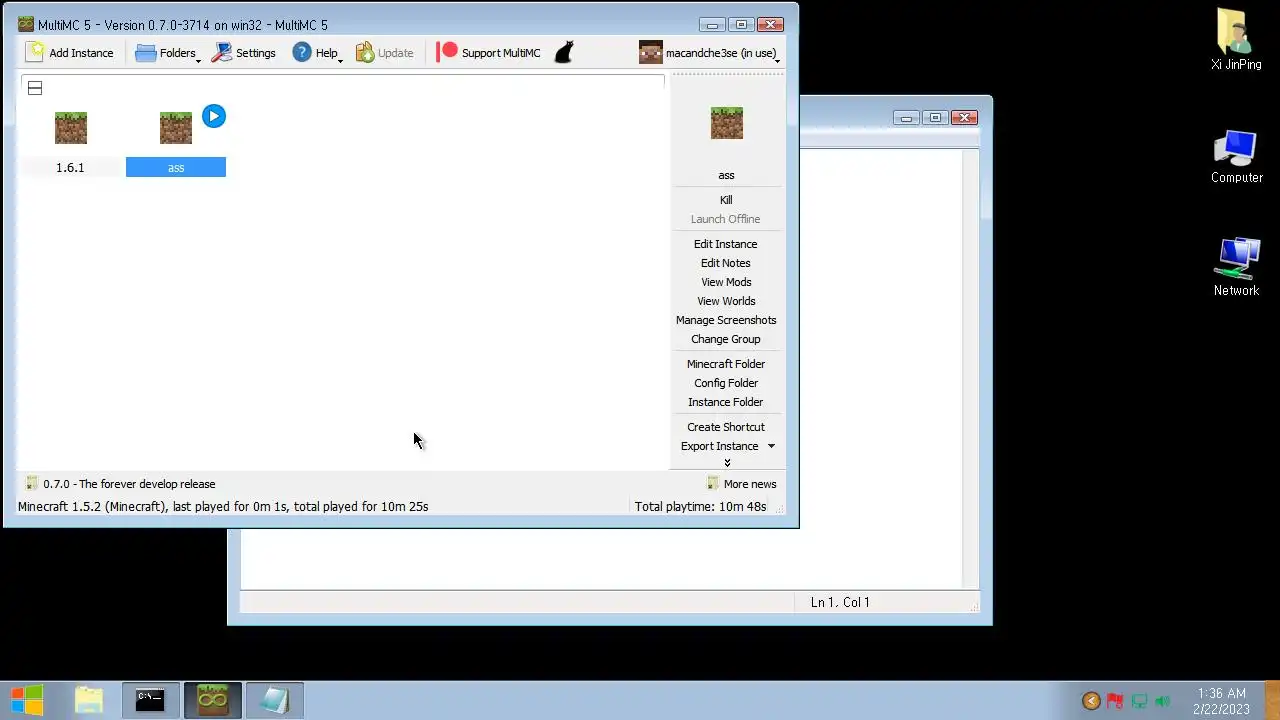Open the Xi JinPing desktop folder
Viewport: 1280px width, 720px height.
point(1236,40)
